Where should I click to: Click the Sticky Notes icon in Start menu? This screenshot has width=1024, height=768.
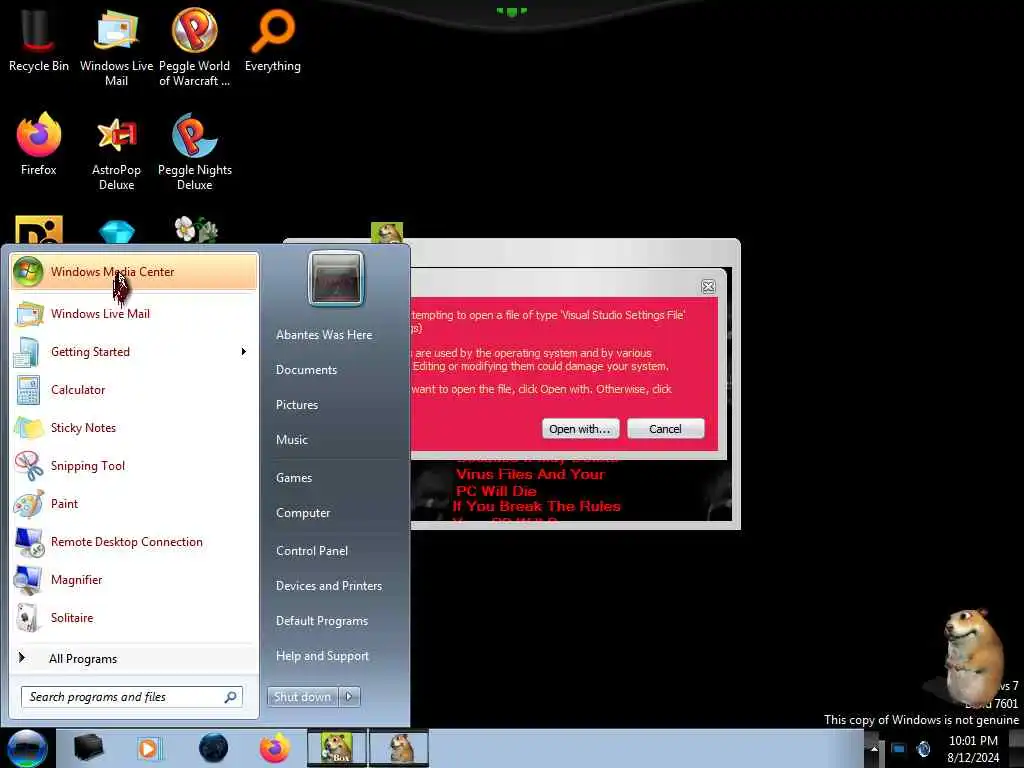click(28, 428)
